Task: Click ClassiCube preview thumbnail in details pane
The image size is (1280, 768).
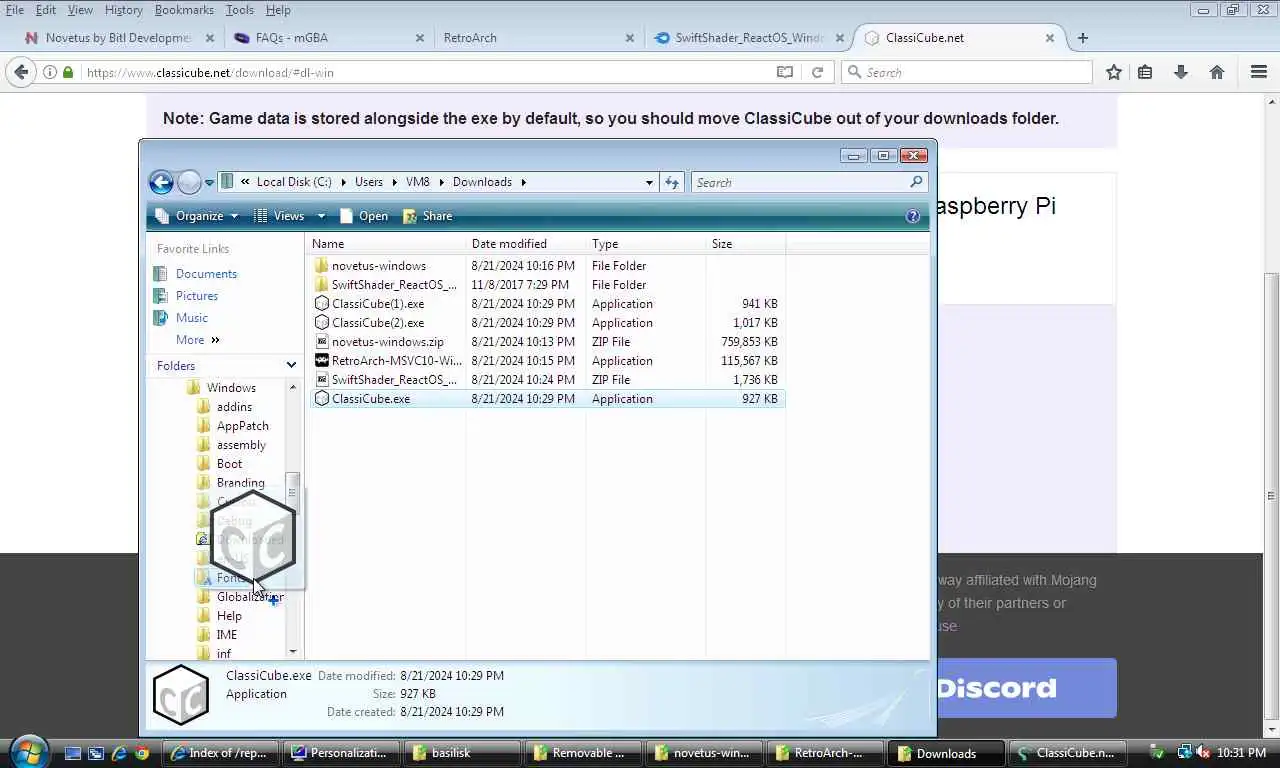Action: click(181, 695)
